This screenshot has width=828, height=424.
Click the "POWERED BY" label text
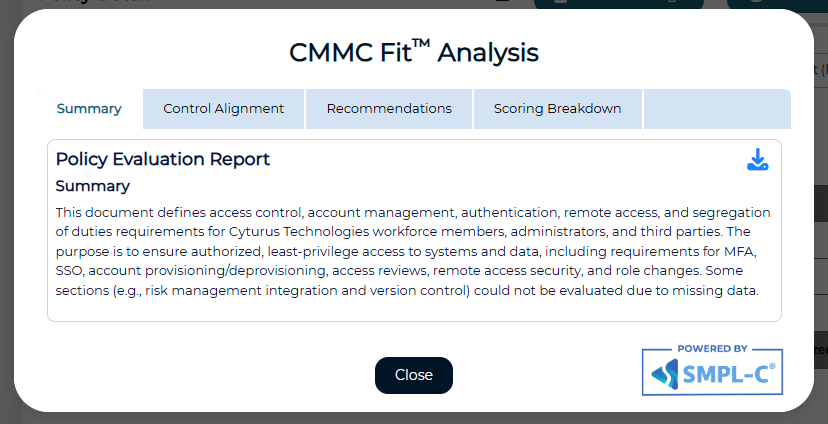point(712,349)
